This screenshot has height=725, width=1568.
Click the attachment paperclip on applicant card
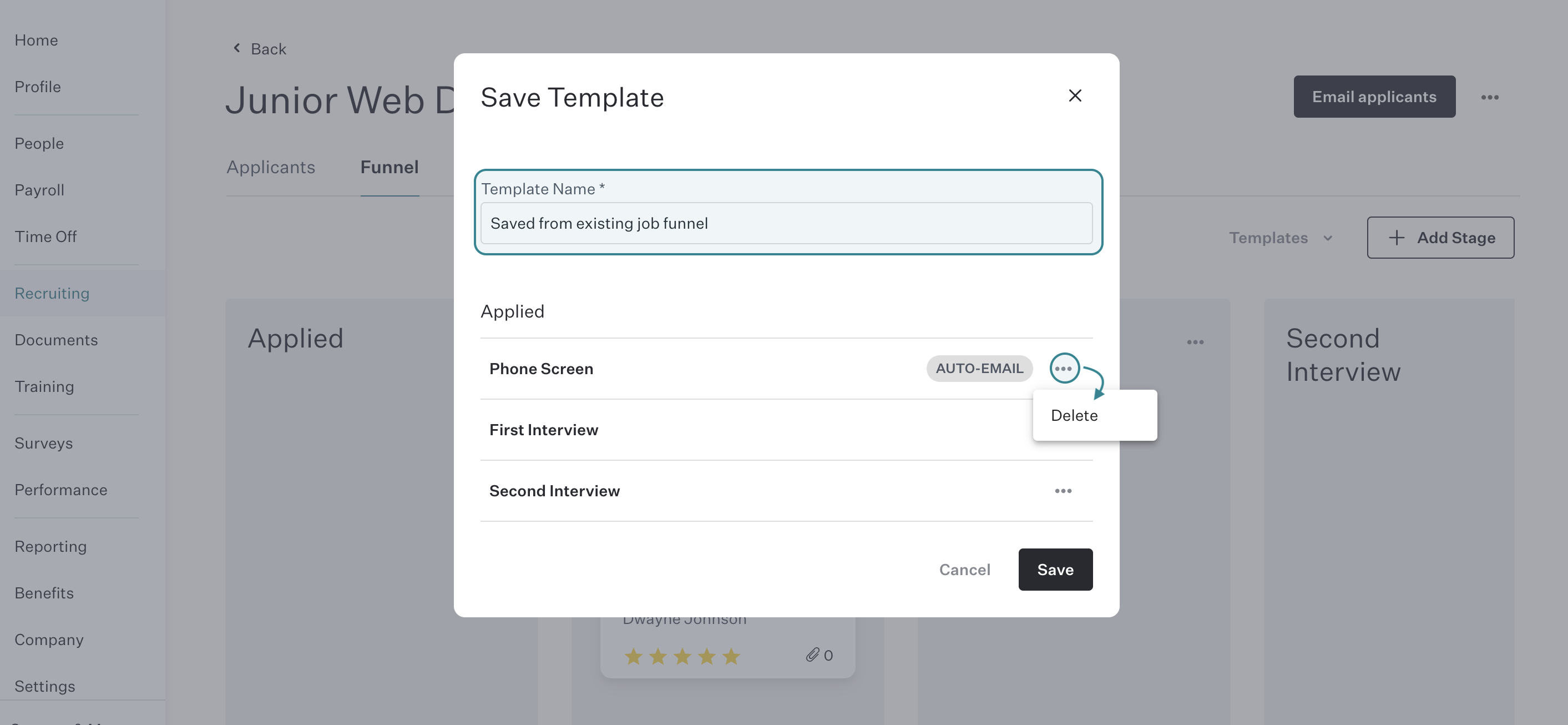point(812,654)
